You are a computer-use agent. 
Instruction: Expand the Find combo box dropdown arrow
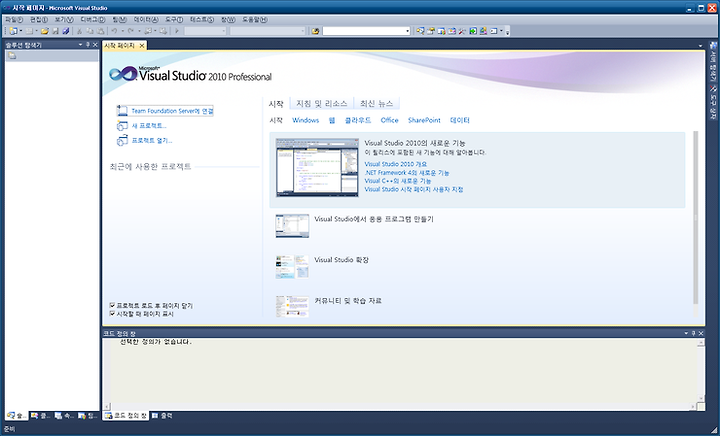[x=407, y=31]
